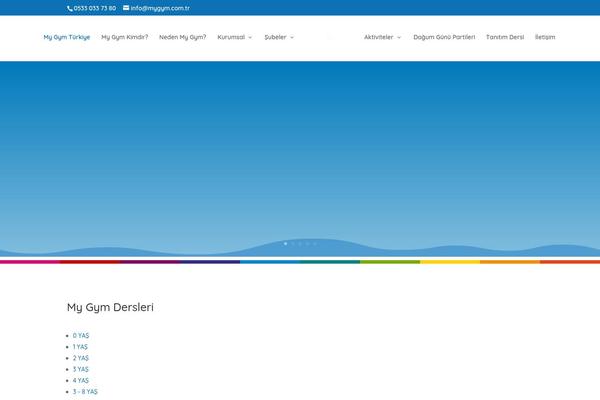Viewport: 600px width, 400px height.
Task: Open the Tanıtım Dersi page
Action: [505, 37]
